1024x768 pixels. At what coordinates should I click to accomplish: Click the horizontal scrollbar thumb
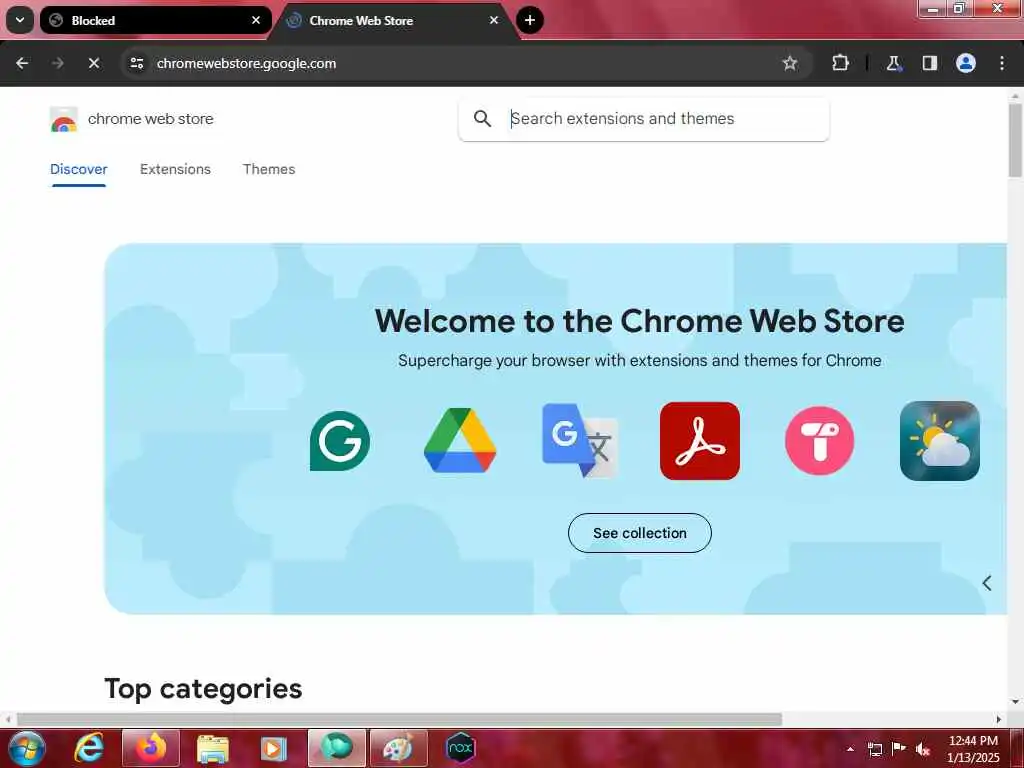tap(399, 720)
